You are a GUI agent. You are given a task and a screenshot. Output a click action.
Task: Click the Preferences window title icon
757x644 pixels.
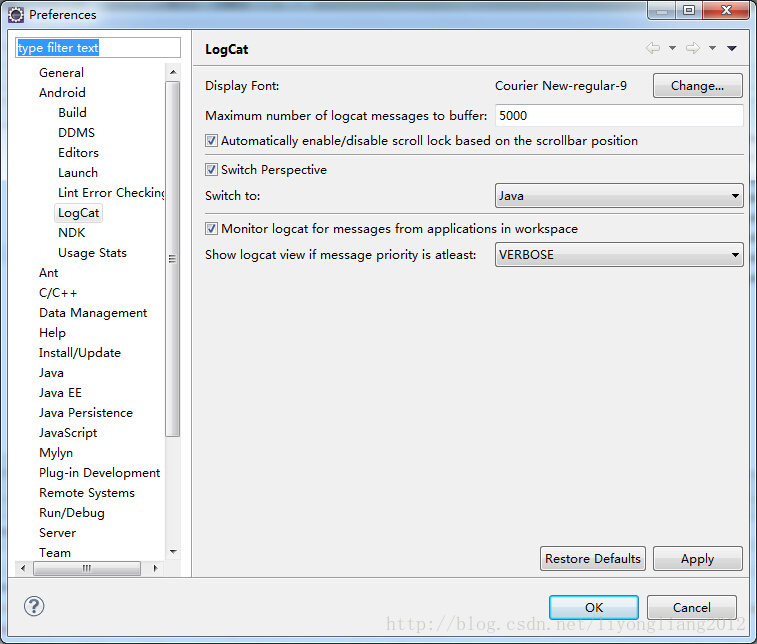[x=15, y=15]
